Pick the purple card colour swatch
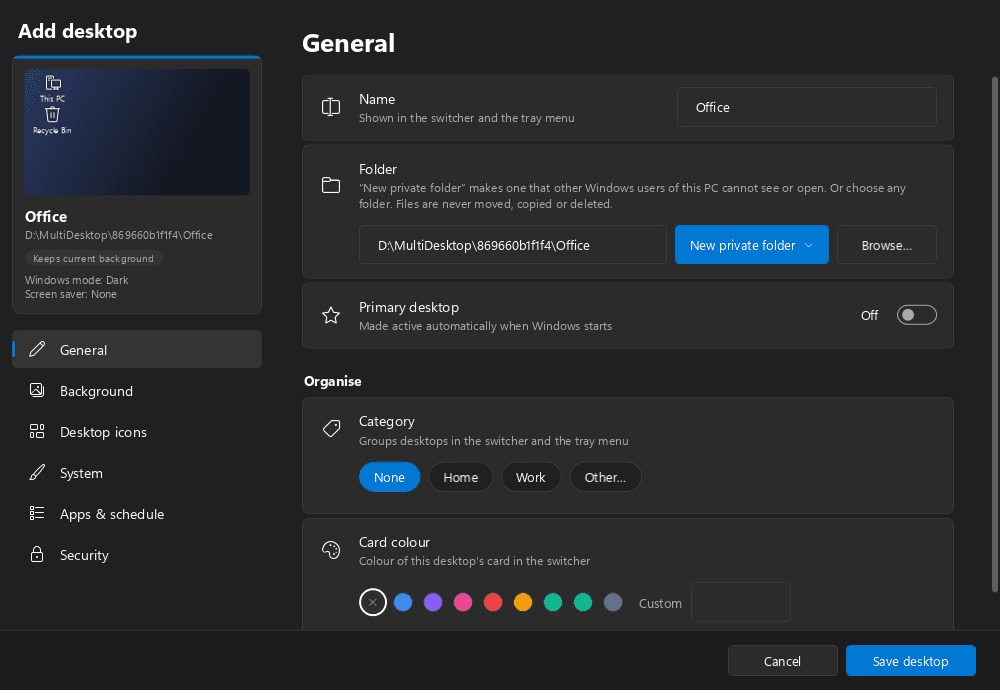The image size is (1000, 690). click(433, 602)
